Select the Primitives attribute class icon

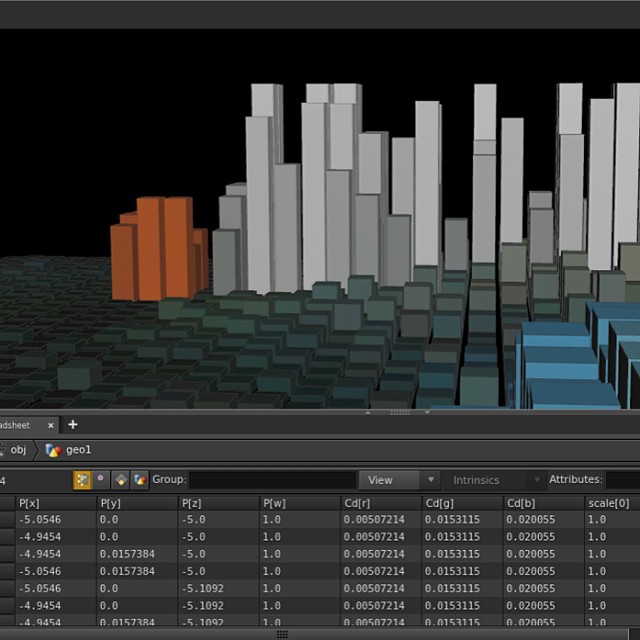pos(121,480)
